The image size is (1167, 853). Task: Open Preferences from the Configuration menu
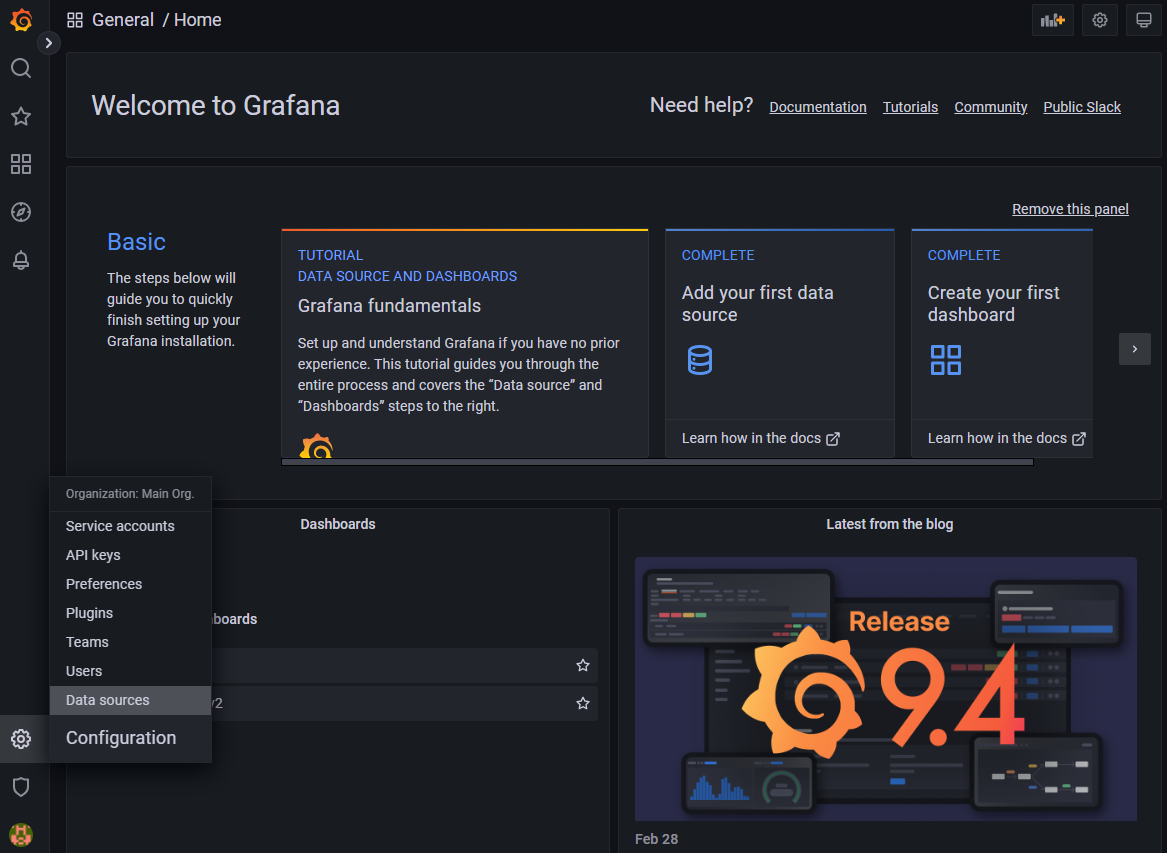[x=131, y=584]
